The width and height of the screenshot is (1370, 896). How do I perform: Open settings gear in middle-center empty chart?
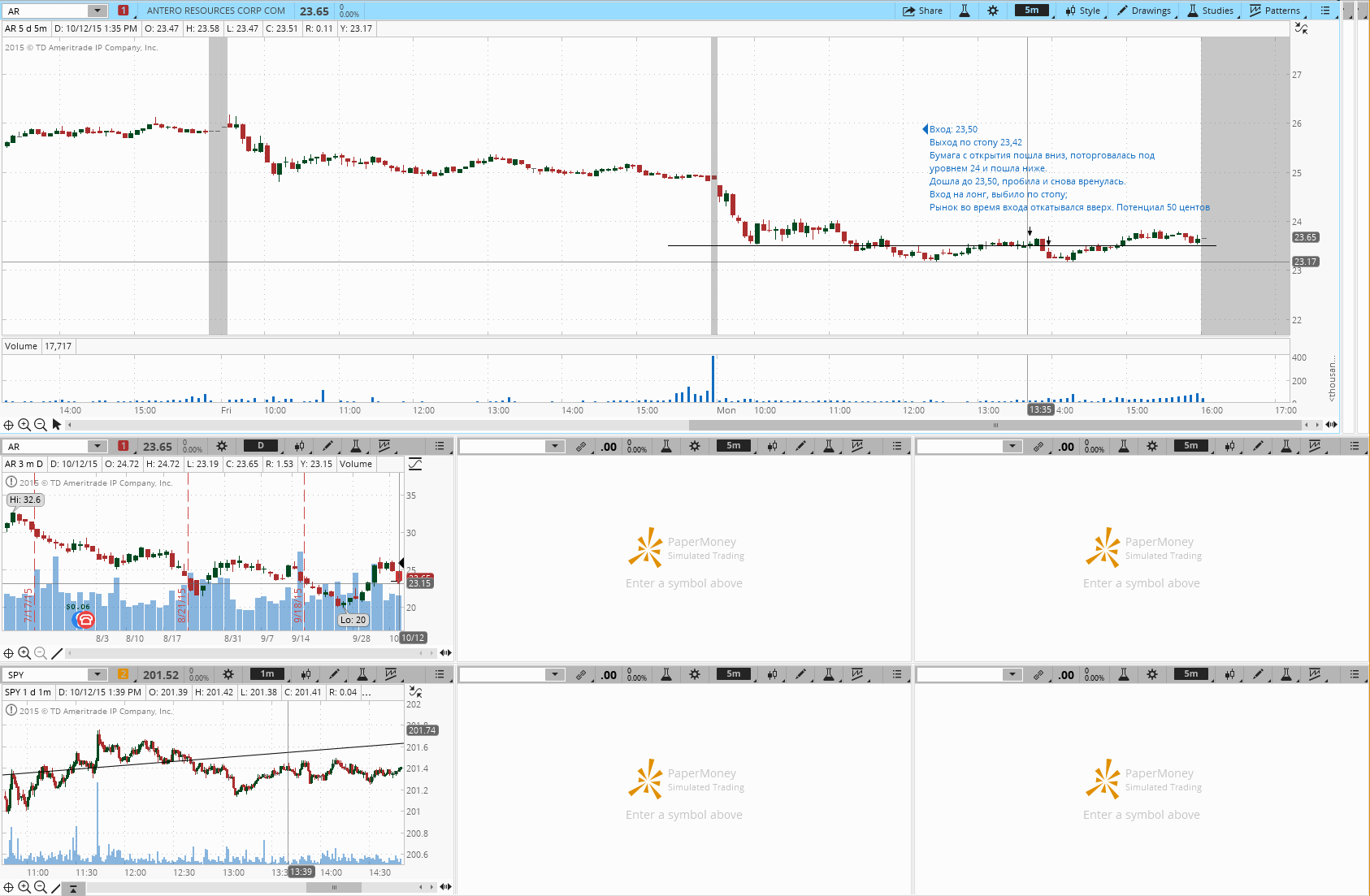click(695, 446)
